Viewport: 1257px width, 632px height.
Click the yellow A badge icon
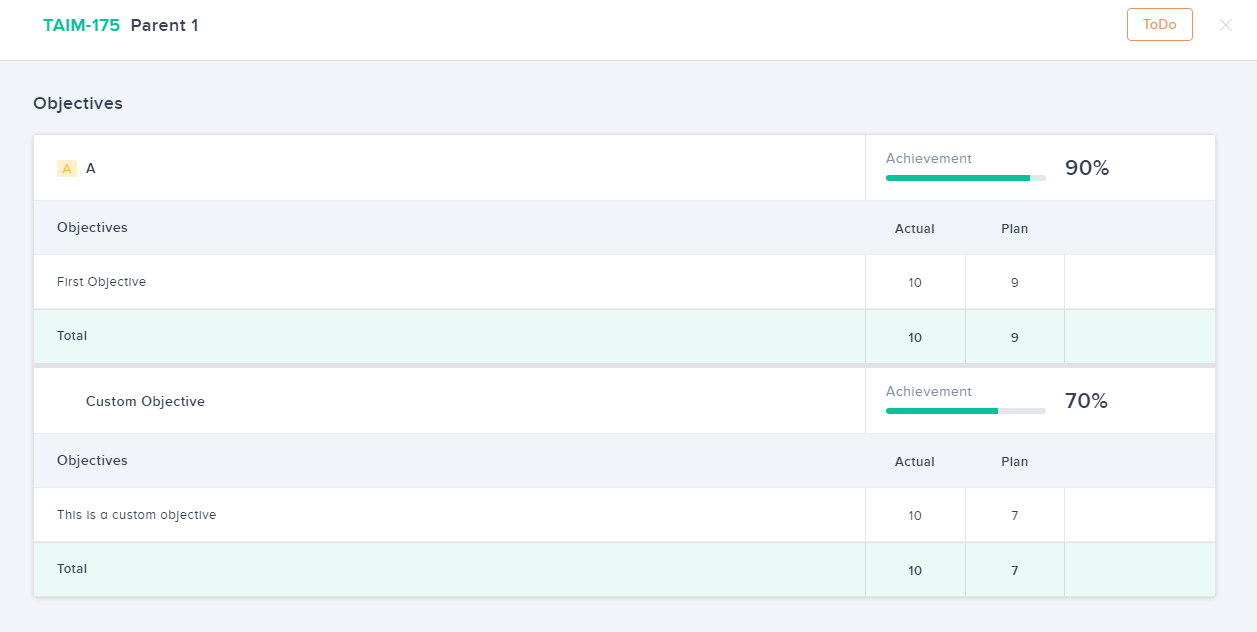pos(67,169)
